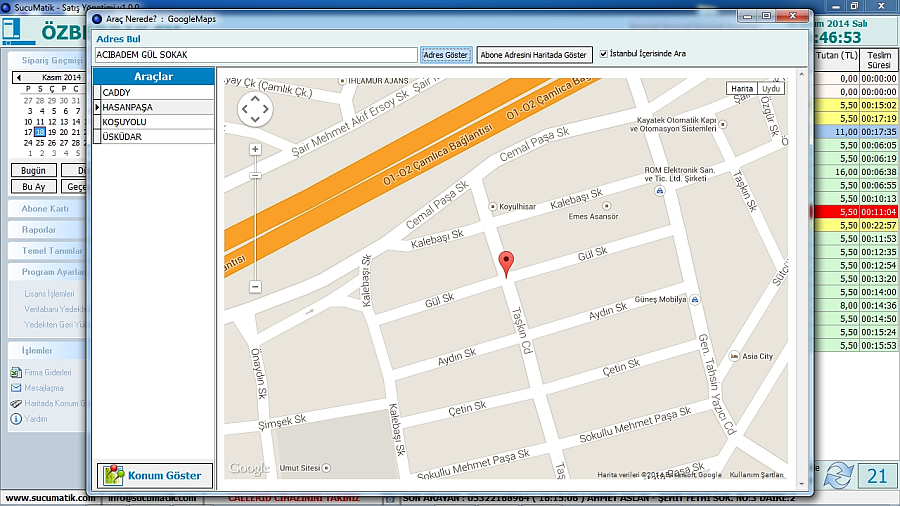
Task: Click the Koyulhisar place marker
Action: [x=492, y=206]
